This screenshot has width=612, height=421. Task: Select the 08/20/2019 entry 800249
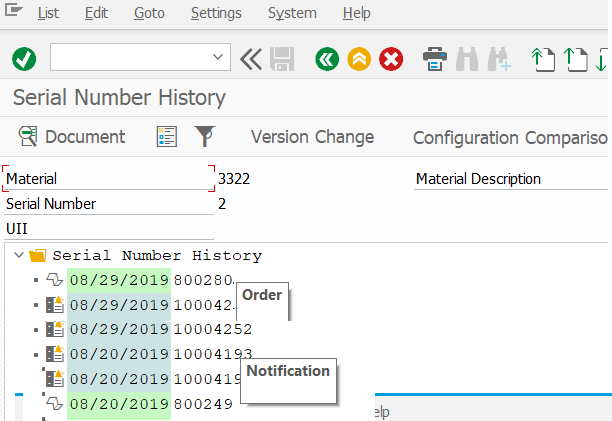point(203,403)
